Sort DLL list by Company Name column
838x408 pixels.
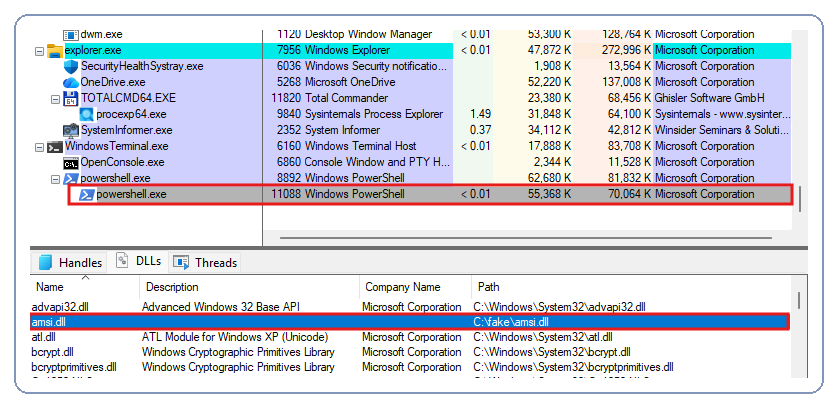point(415,287)
